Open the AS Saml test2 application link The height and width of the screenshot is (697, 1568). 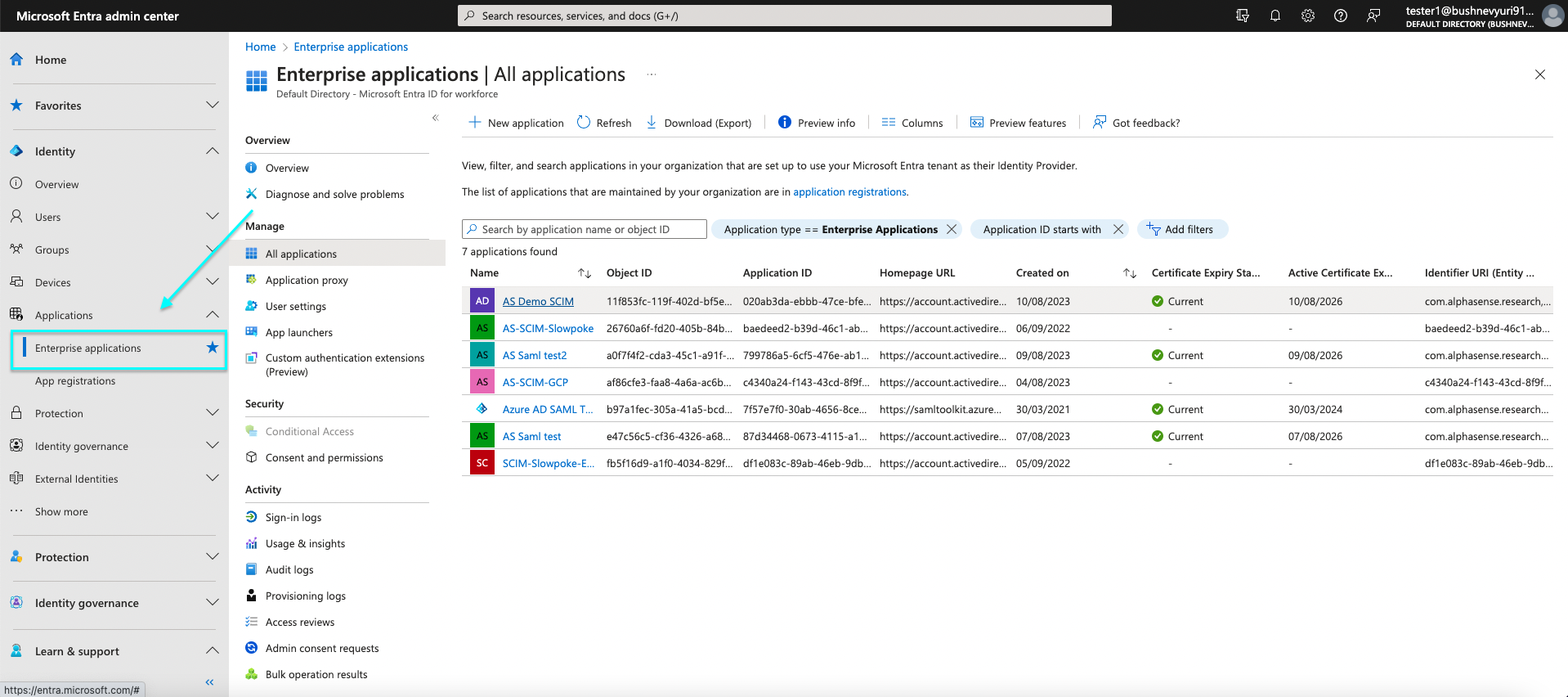pyautogui.click(x=535, y=355)
